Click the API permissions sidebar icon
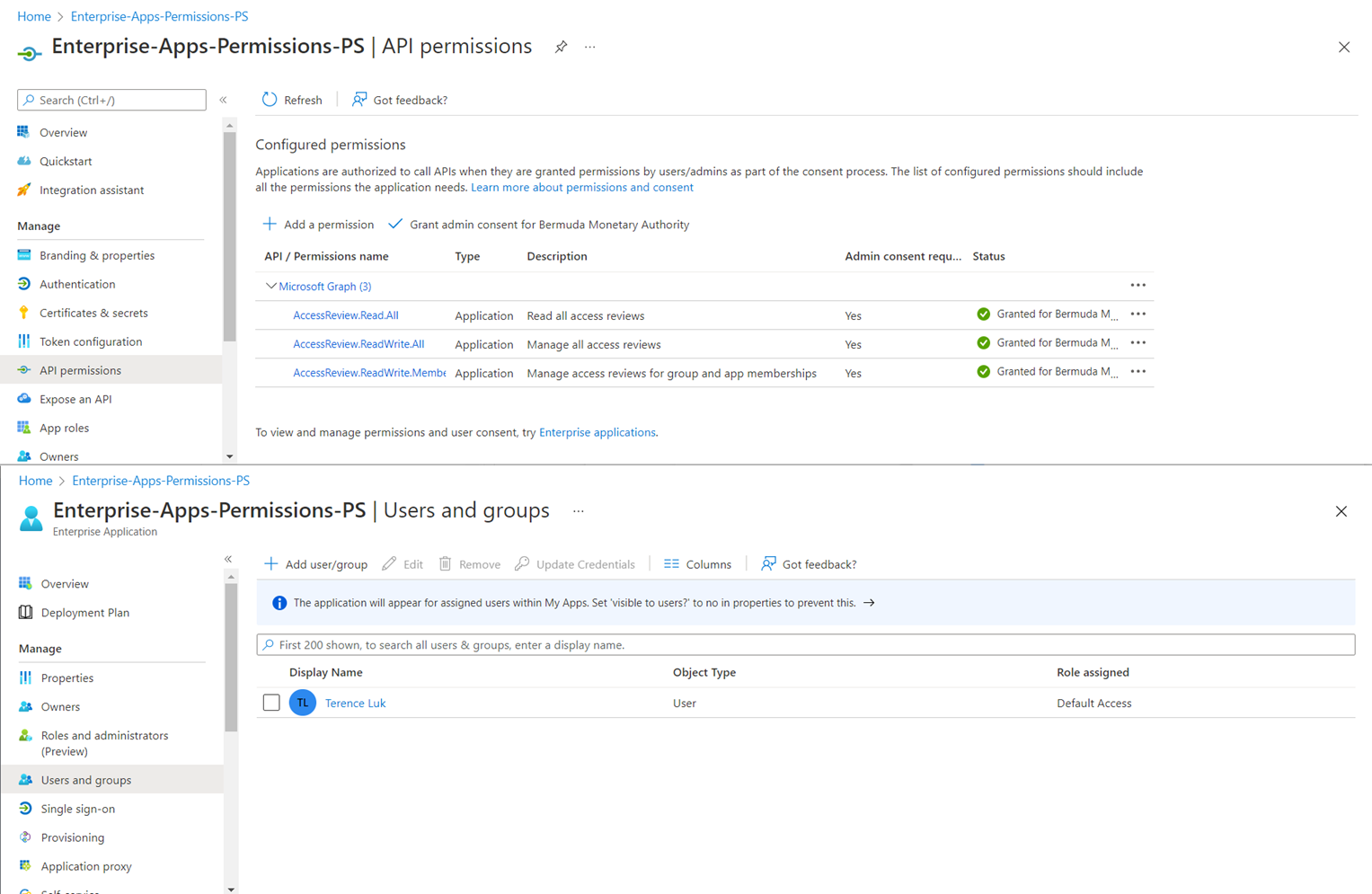This screenshot has width=1372, height=894. [x=24, y=370]
